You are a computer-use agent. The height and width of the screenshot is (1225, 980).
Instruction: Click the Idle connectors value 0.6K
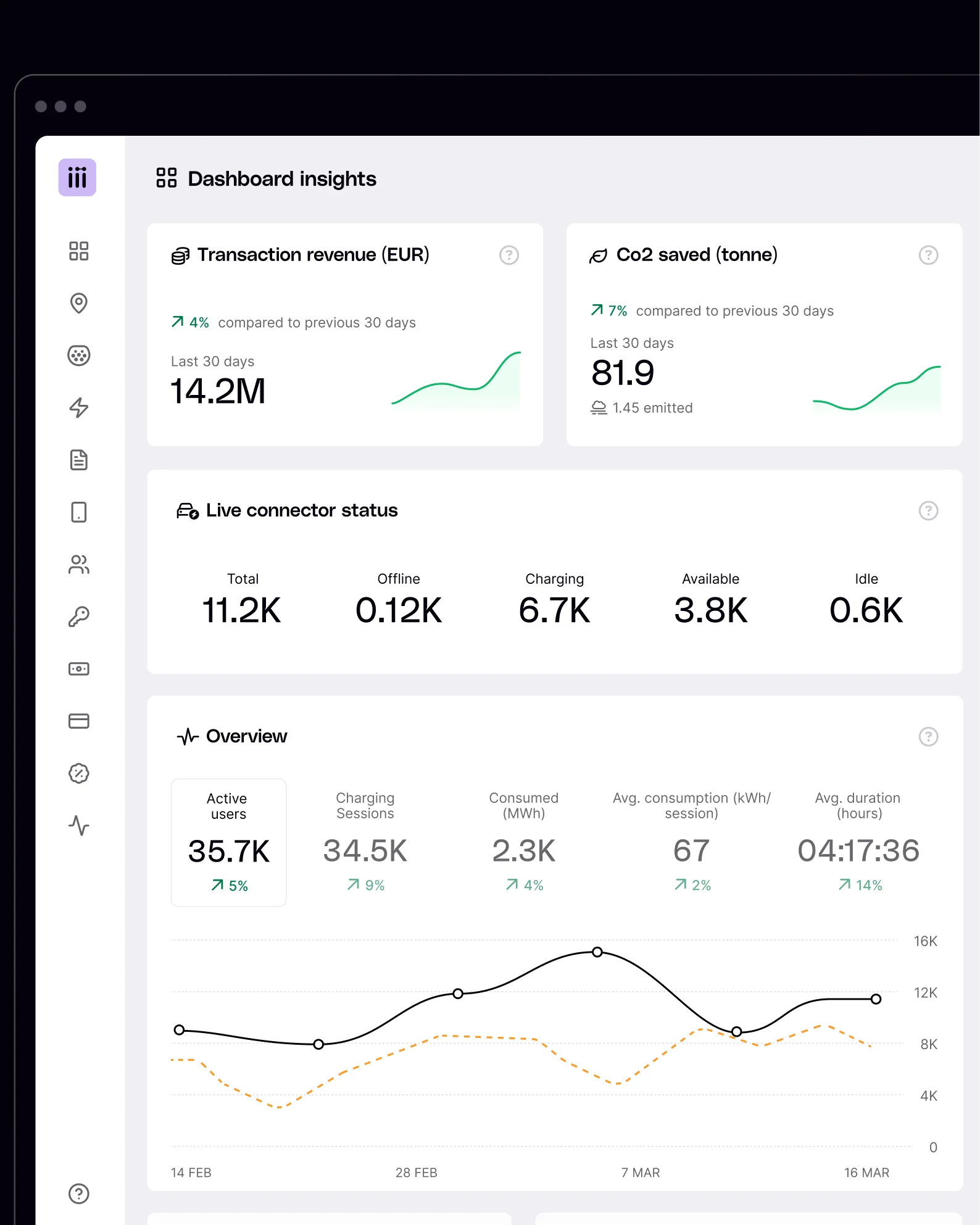coord(866,610)
